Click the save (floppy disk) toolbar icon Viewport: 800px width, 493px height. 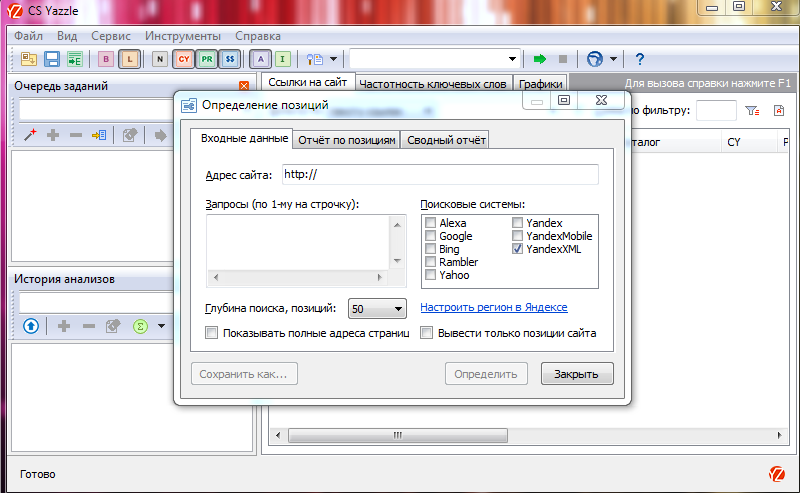point(51,59)
